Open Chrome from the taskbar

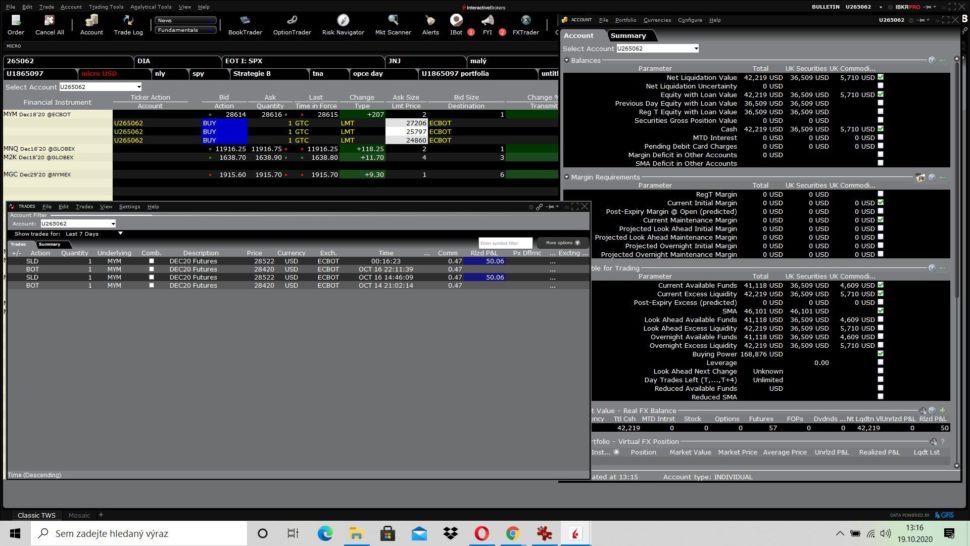click(x=512, y=533)
